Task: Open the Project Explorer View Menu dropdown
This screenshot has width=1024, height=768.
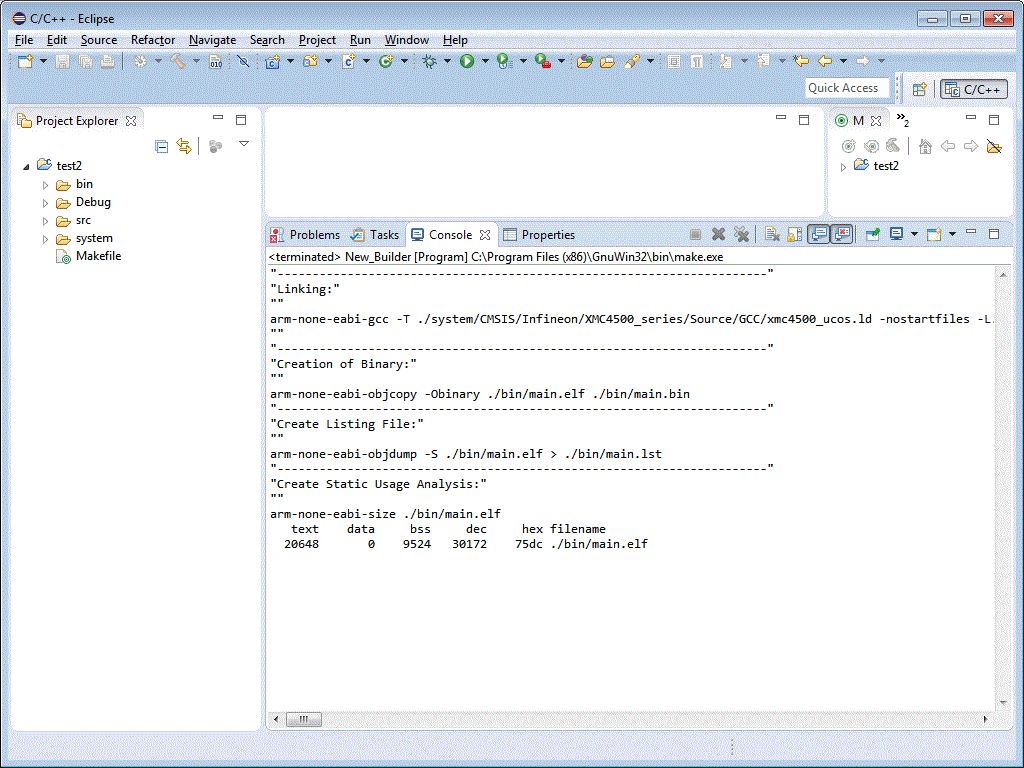Action: pos(243,145)
